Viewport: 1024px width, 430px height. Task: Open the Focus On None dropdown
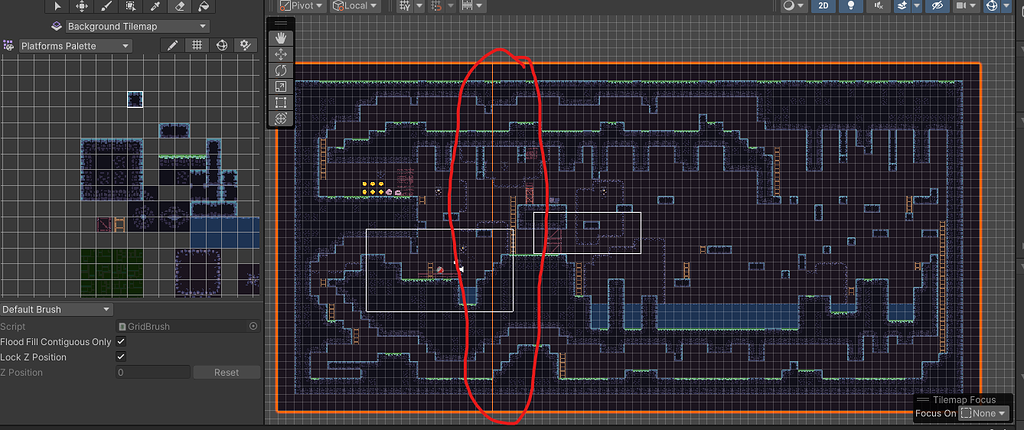pos(983,414)
